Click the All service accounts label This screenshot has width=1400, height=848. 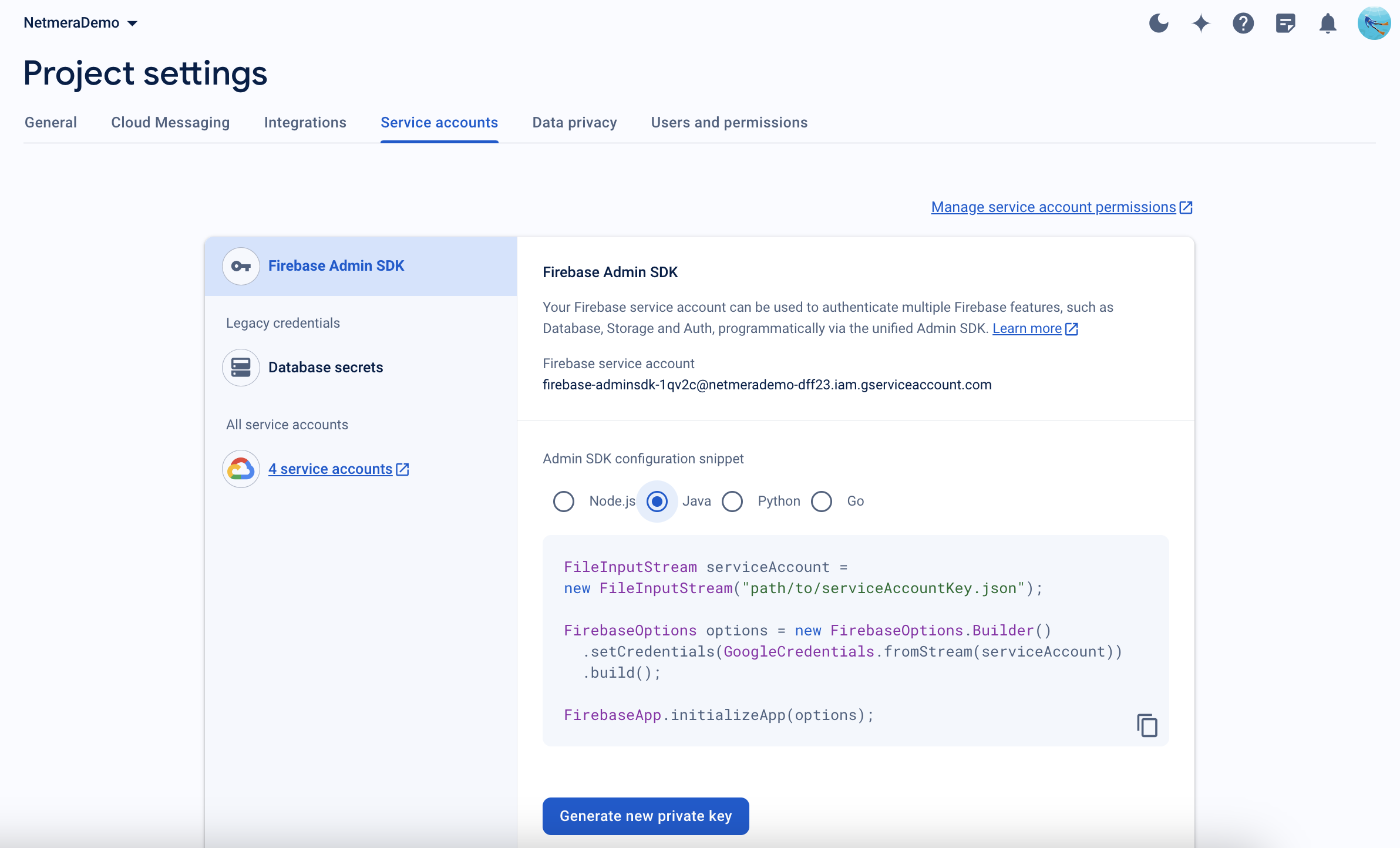tap(287, 425)
